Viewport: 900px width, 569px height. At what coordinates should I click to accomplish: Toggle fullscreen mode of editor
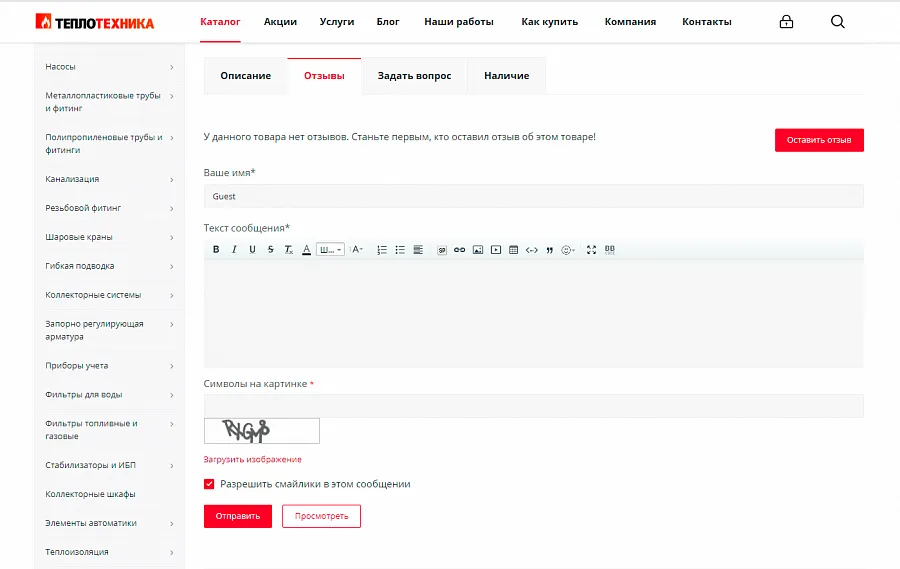pos(591,249)
